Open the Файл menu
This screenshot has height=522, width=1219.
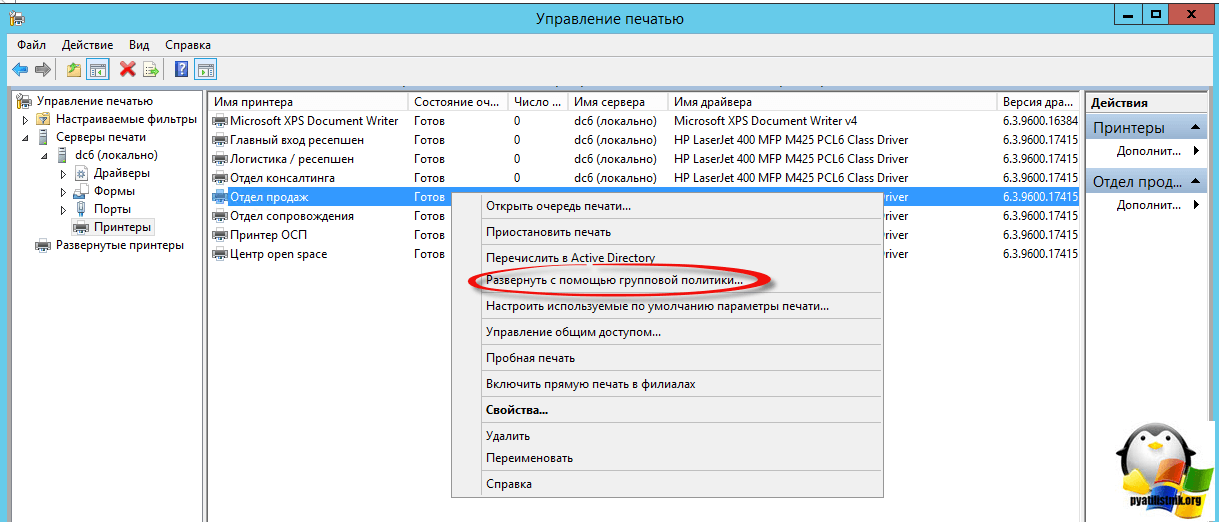coord(31,45)
